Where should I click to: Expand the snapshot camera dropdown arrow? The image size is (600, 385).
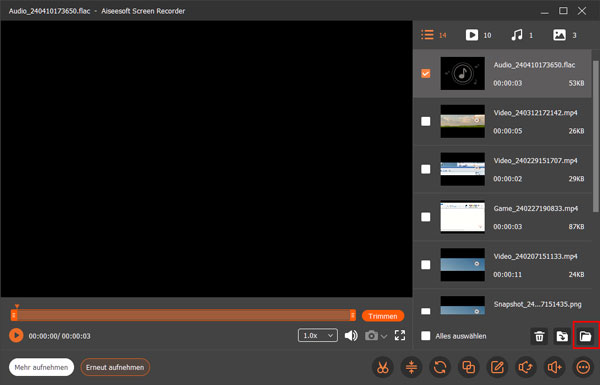click(x=384, y=336)
